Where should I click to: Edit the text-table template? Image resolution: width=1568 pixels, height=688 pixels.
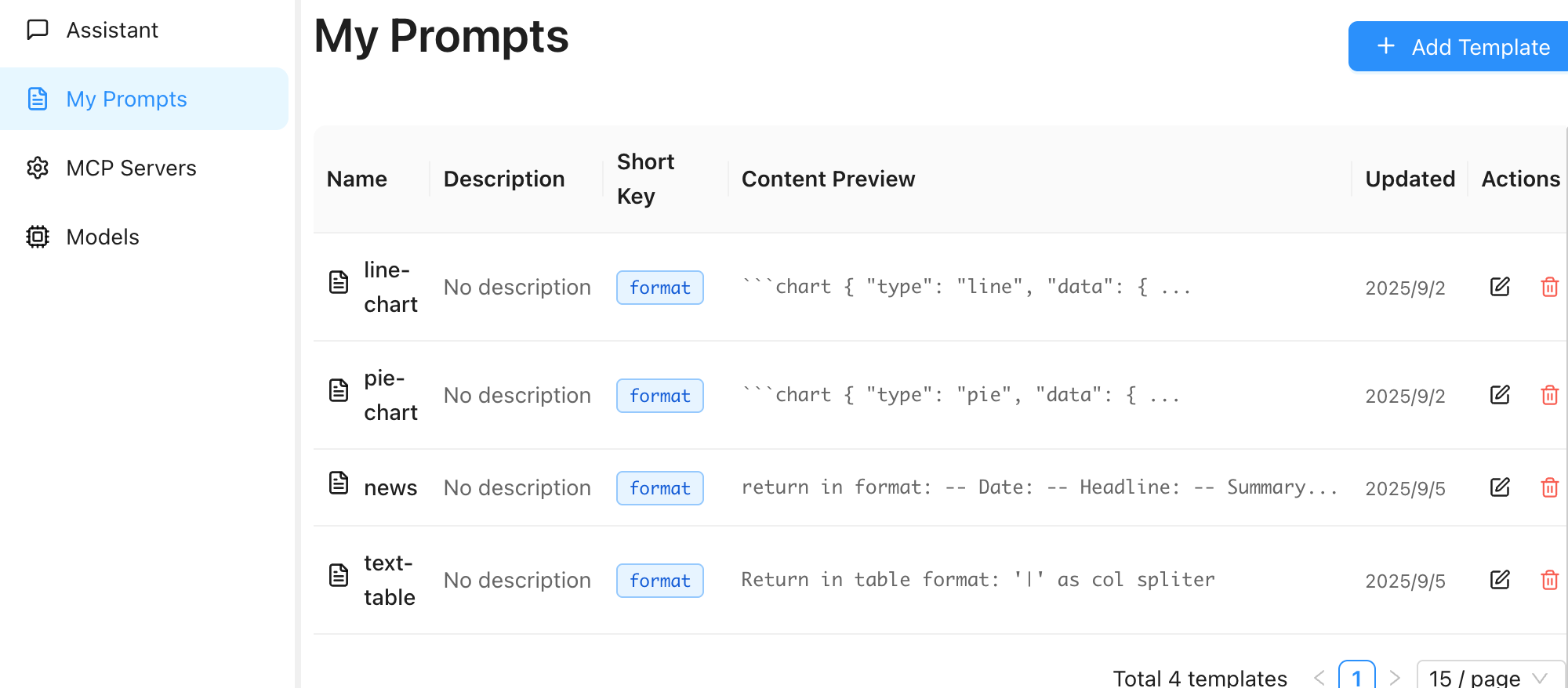click(1500, 580)
